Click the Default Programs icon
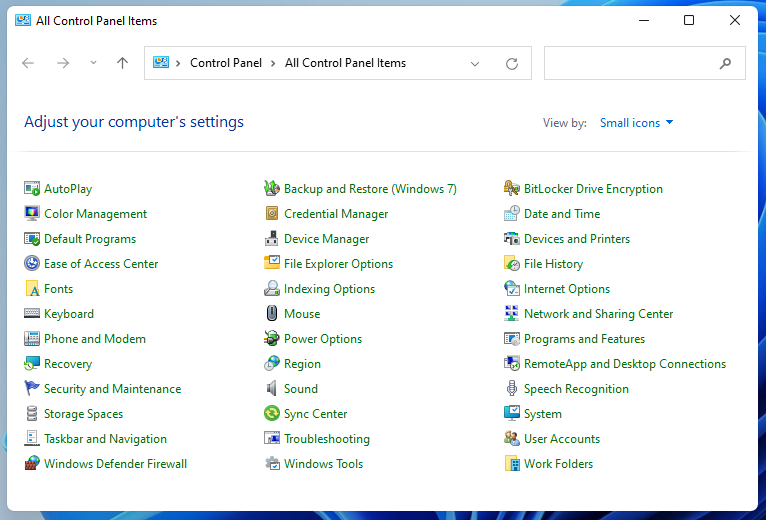 coord(32,238)
